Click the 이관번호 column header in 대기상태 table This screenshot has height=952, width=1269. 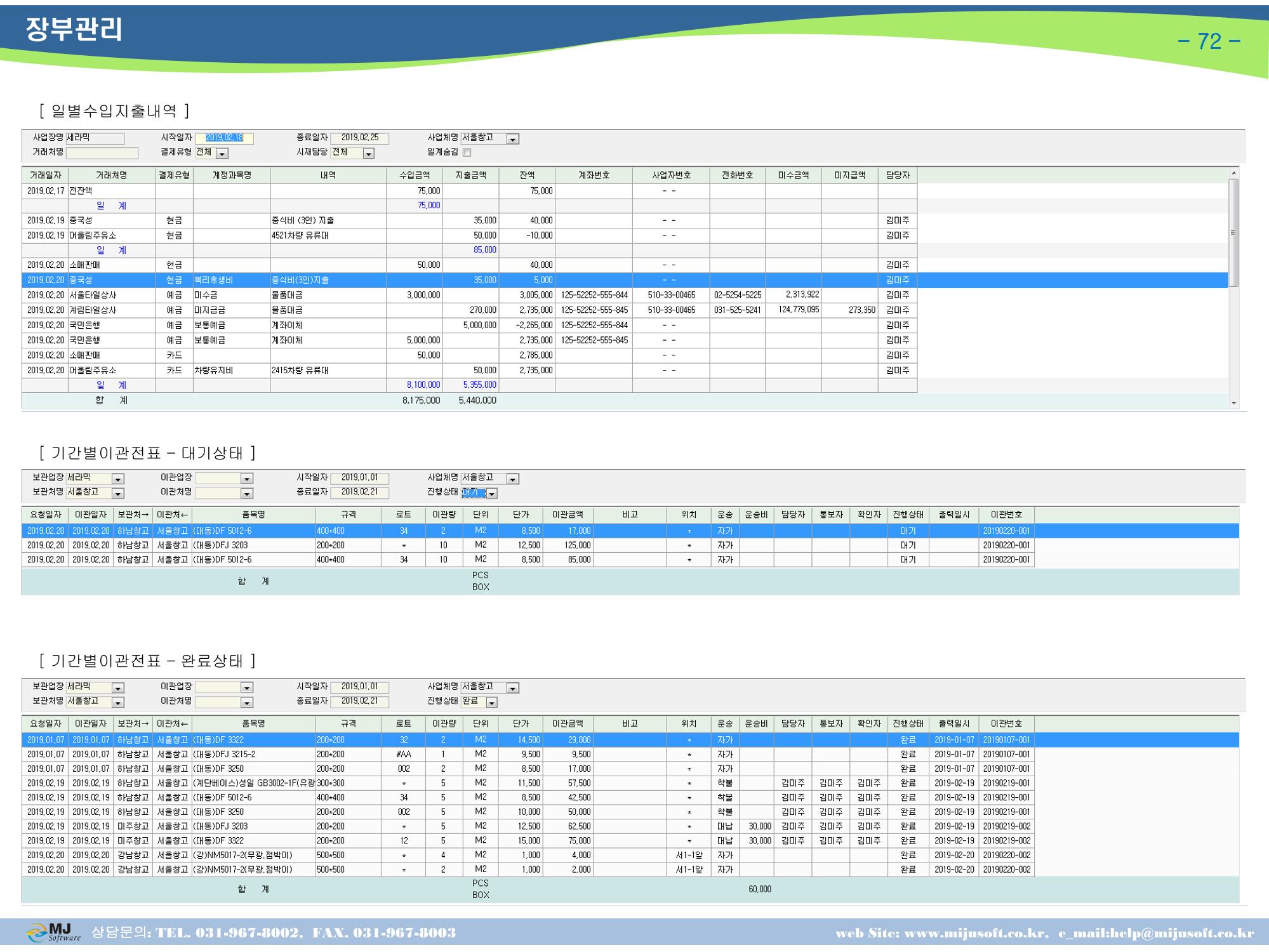click(1006, 515)
